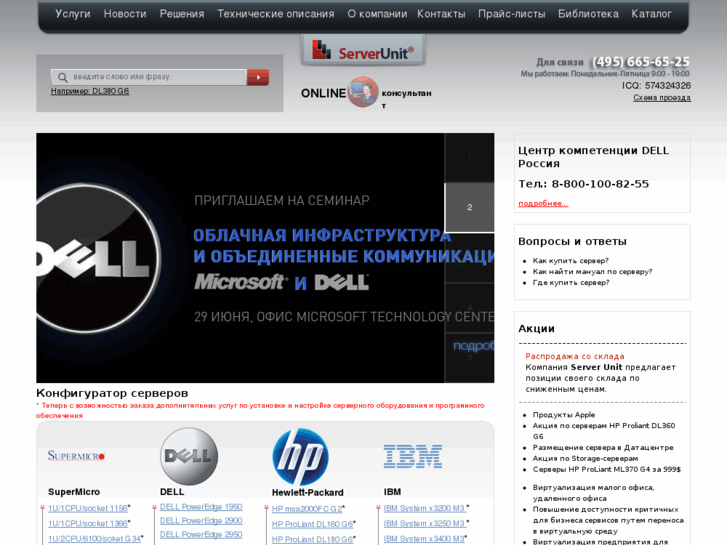Image resolution: width=727 pixels, height=545 pixels.
Task: Open the 1U/2CPU/6100/soket G34 configurator
Action: coord(94,539)
